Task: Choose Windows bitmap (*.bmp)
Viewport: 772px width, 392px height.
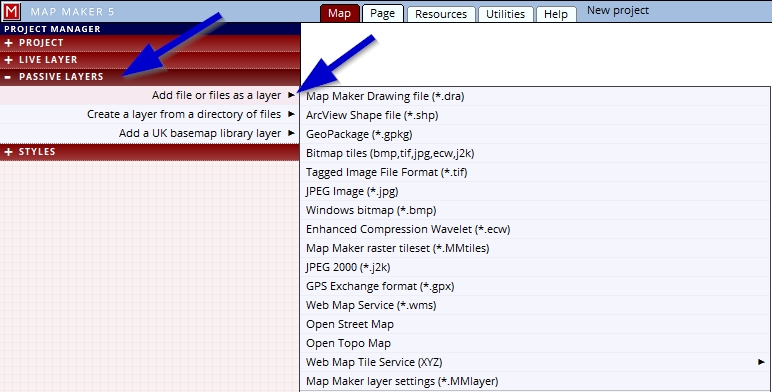Action: (x=535, y=210)
